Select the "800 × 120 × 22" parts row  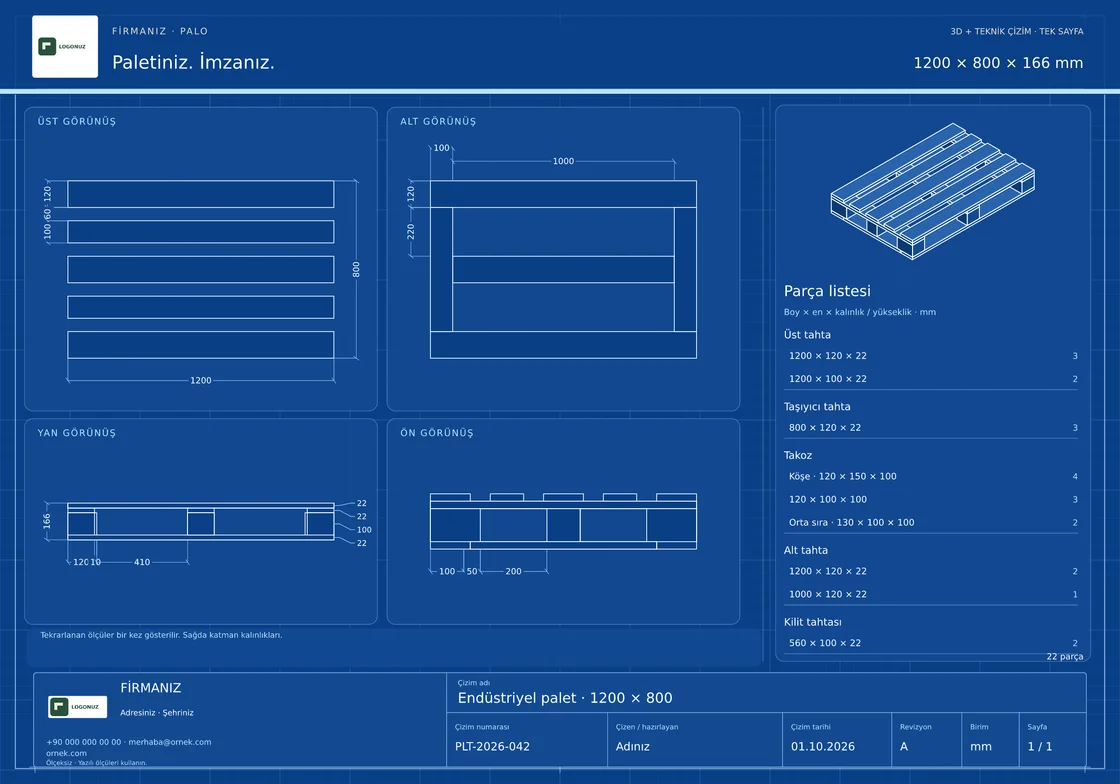click(931, 428)
